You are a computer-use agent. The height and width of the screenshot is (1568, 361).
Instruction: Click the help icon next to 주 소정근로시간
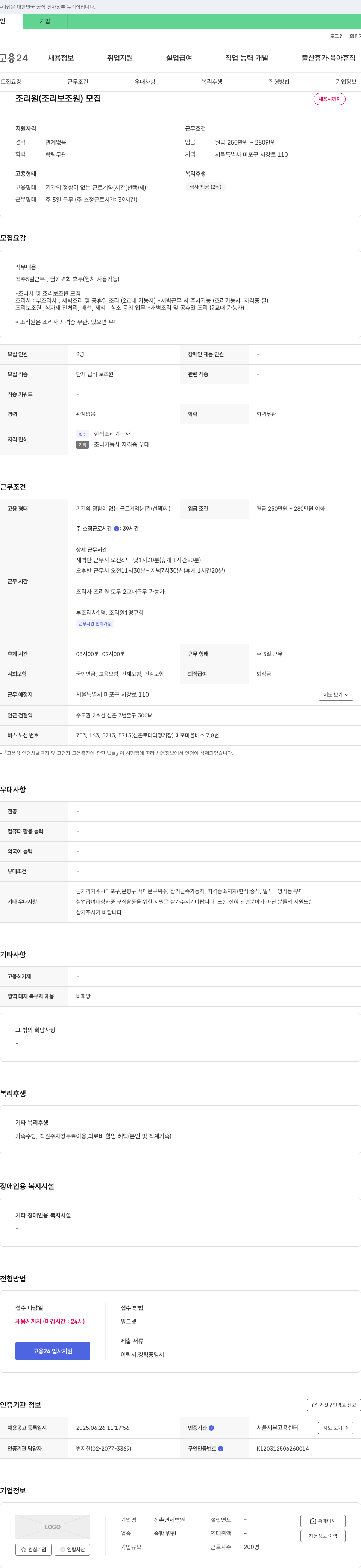point(117,528)
